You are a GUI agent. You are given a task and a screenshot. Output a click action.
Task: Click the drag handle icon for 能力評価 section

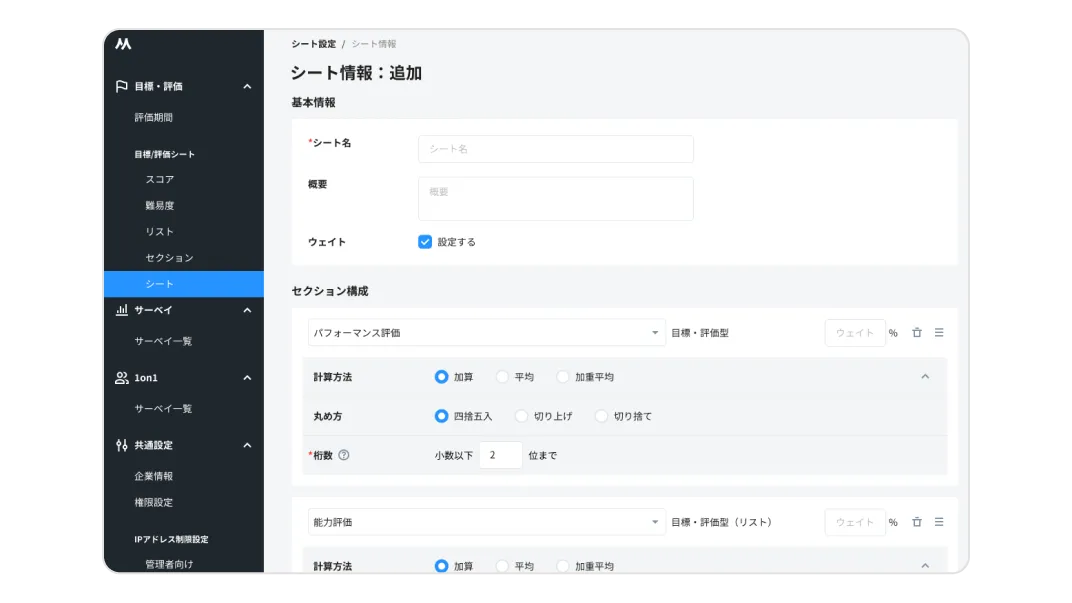click(939, 522)
